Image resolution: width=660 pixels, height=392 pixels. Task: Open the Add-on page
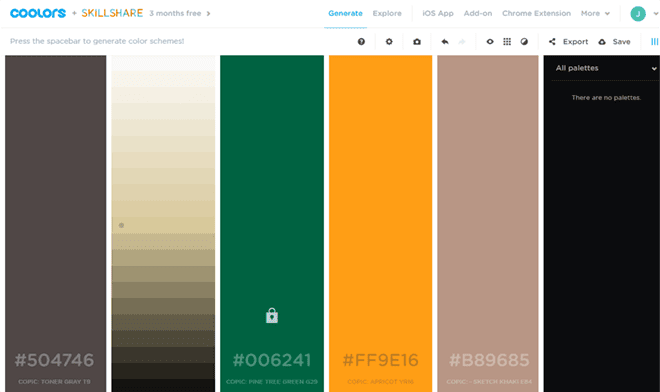tap(478, 13)
